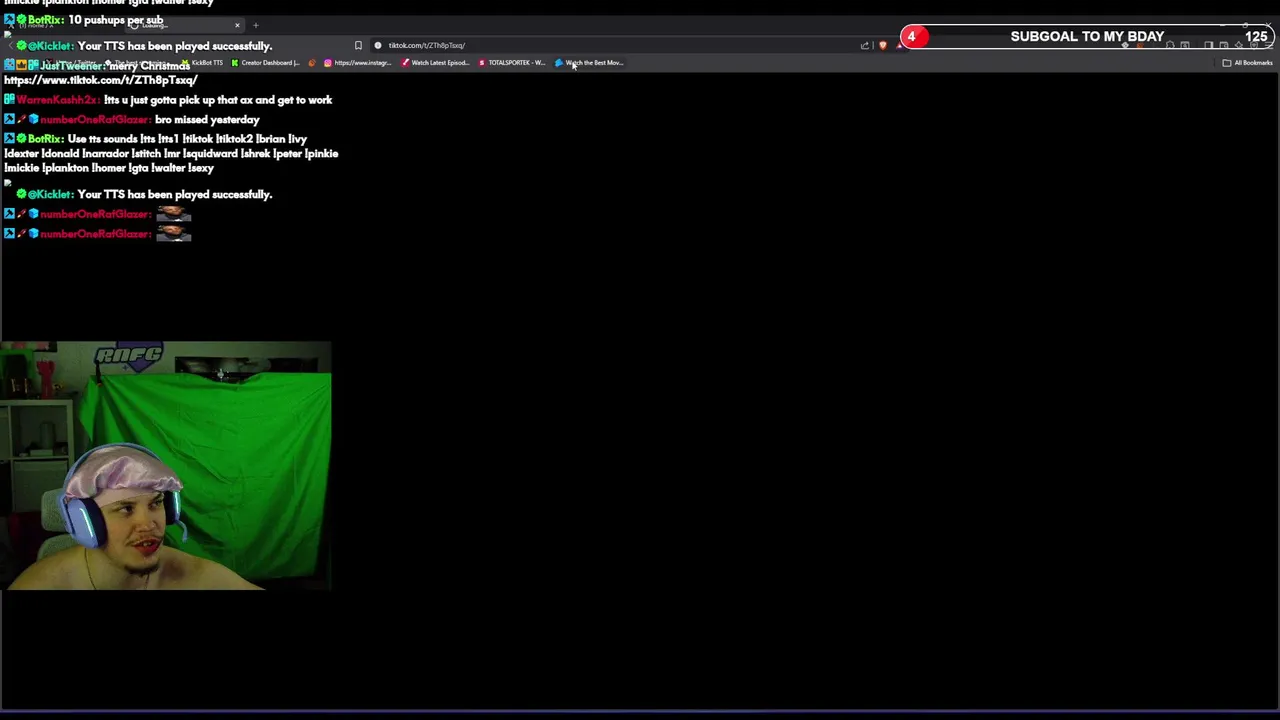
Task: Click JustTweener's 'merry Christmas' message
Action: [x=150, y=66]
